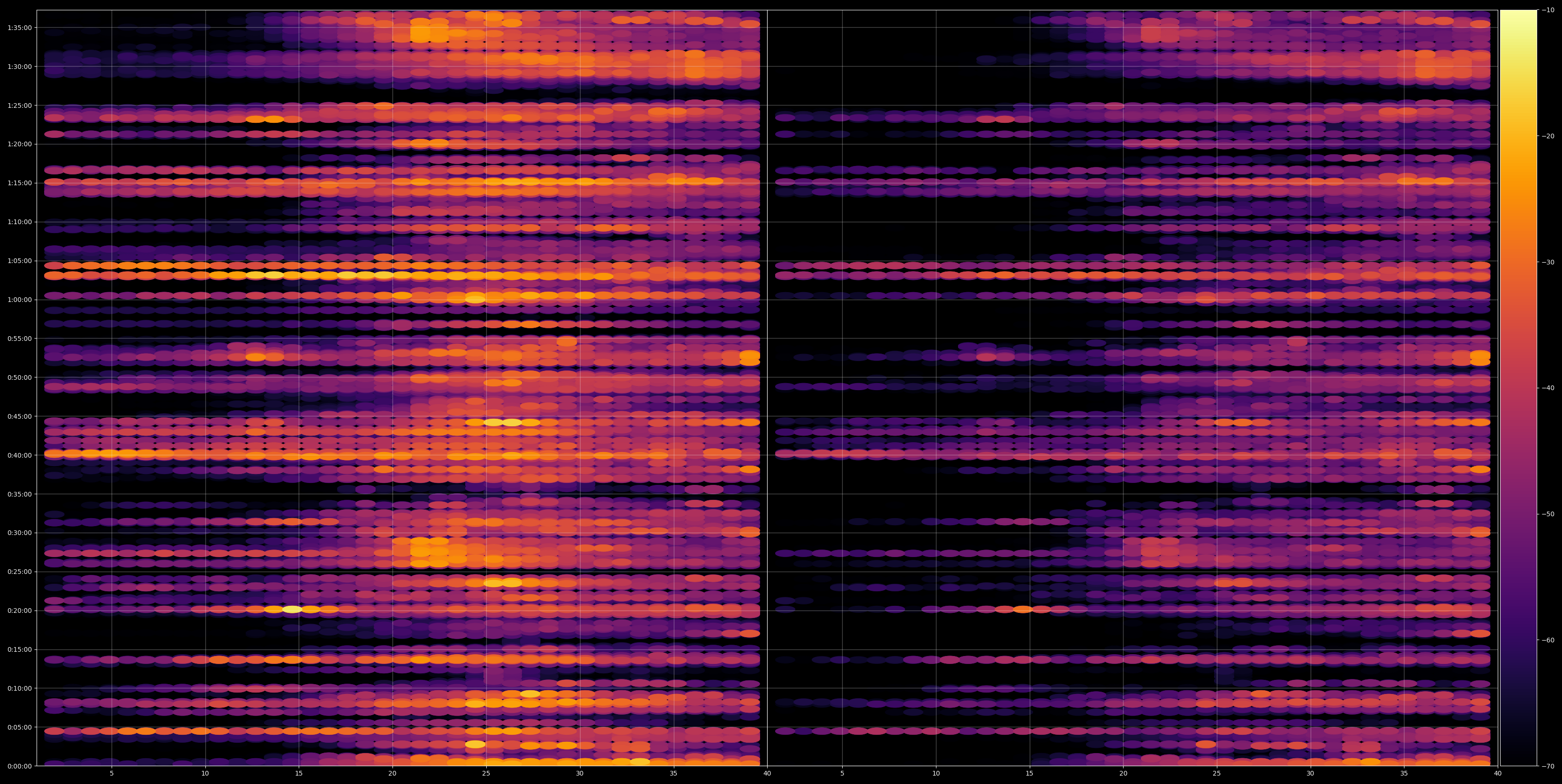Select x-axis label 30 under left heatmap
Viewport: 1562px width, 784px height.
point(580,774)
